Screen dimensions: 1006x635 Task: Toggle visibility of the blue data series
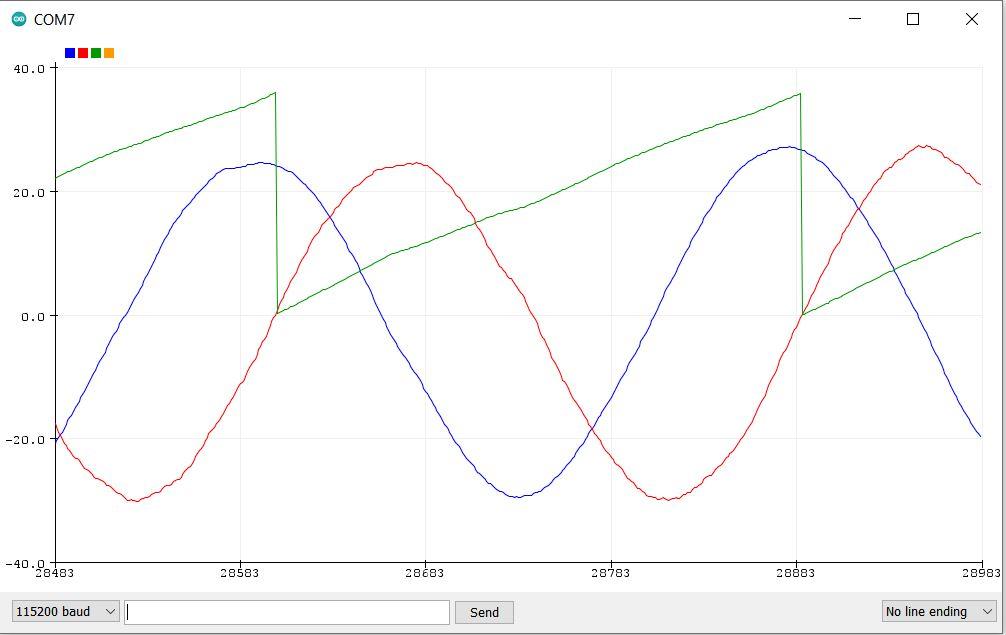[x=69, y=53]
